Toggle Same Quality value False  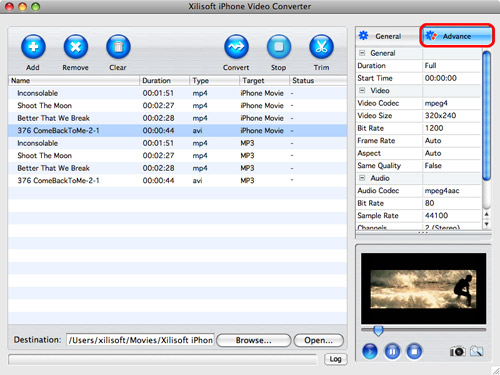(x=452, y=166)
